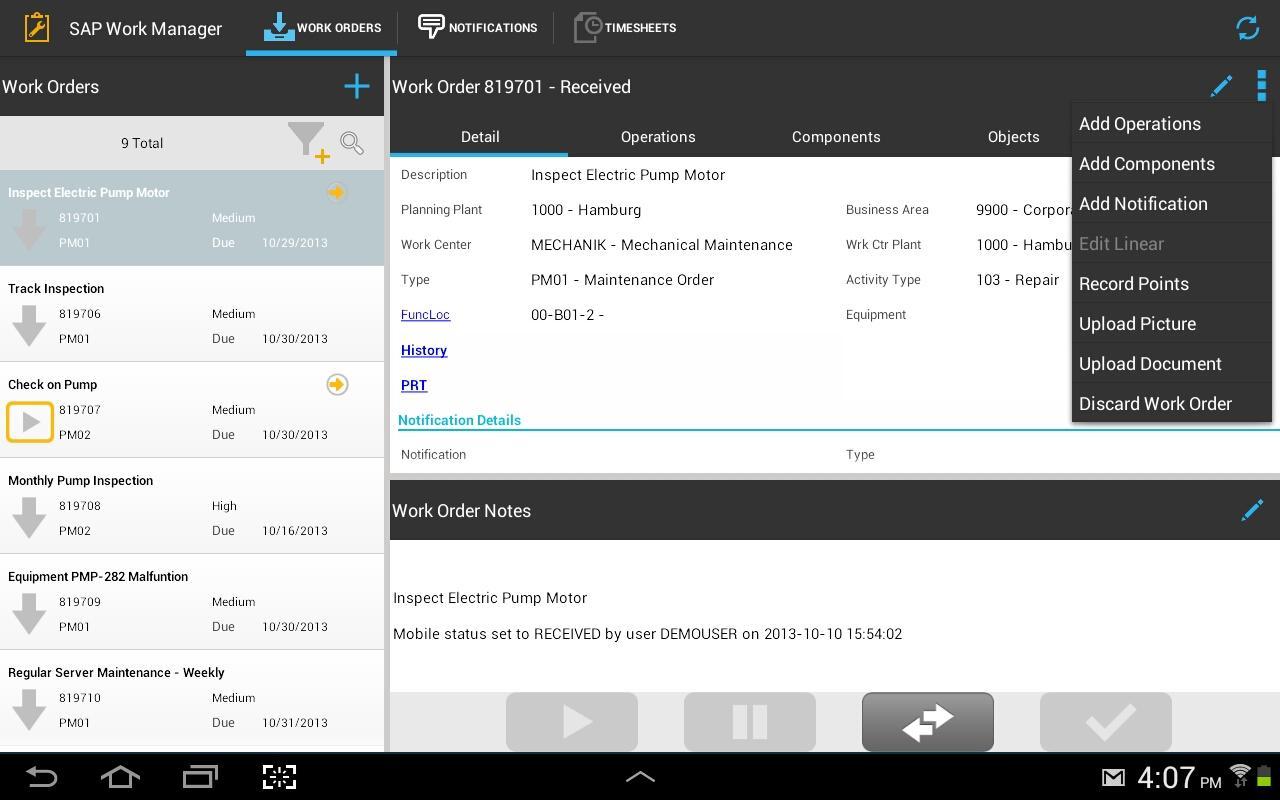Tap the down arrow status for order 819701
1280x800 pixels.
[x=29, y=229]
